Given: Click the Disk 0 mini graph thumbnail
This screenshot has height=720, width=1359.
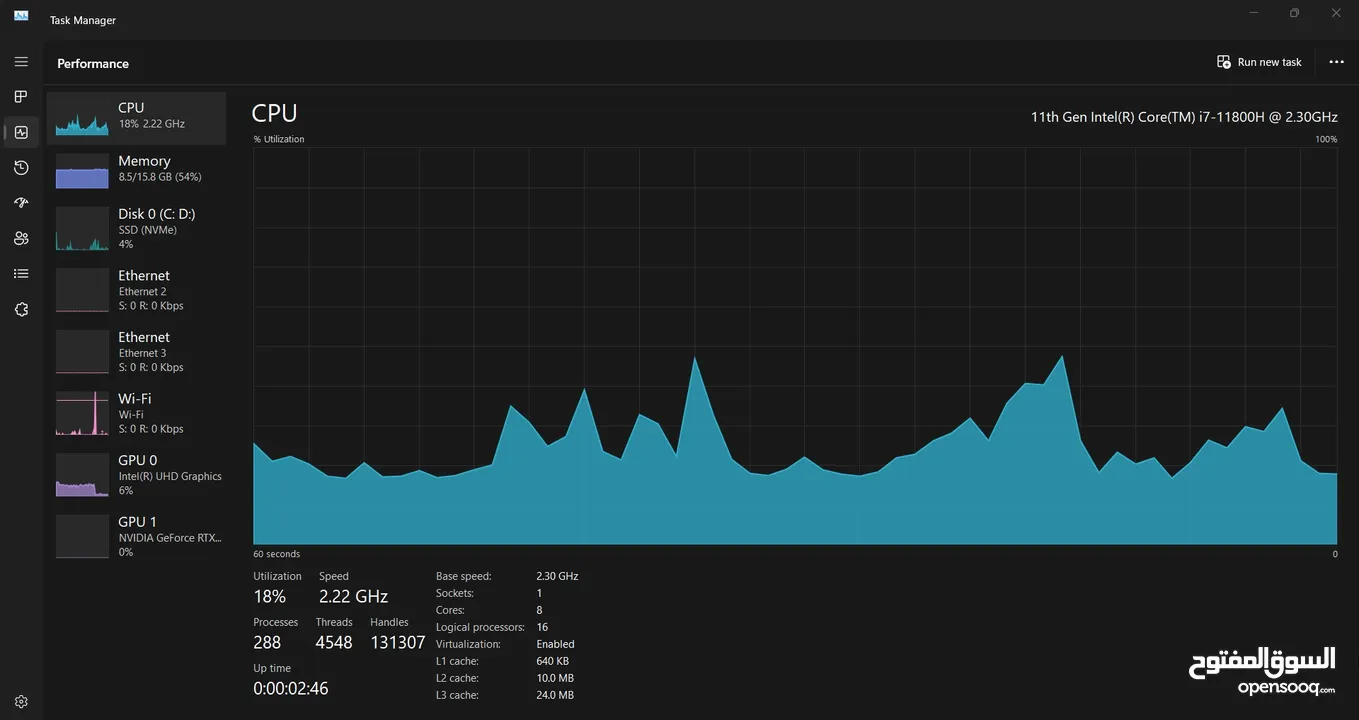Looking at the screenshot, I should pos(82,229).
